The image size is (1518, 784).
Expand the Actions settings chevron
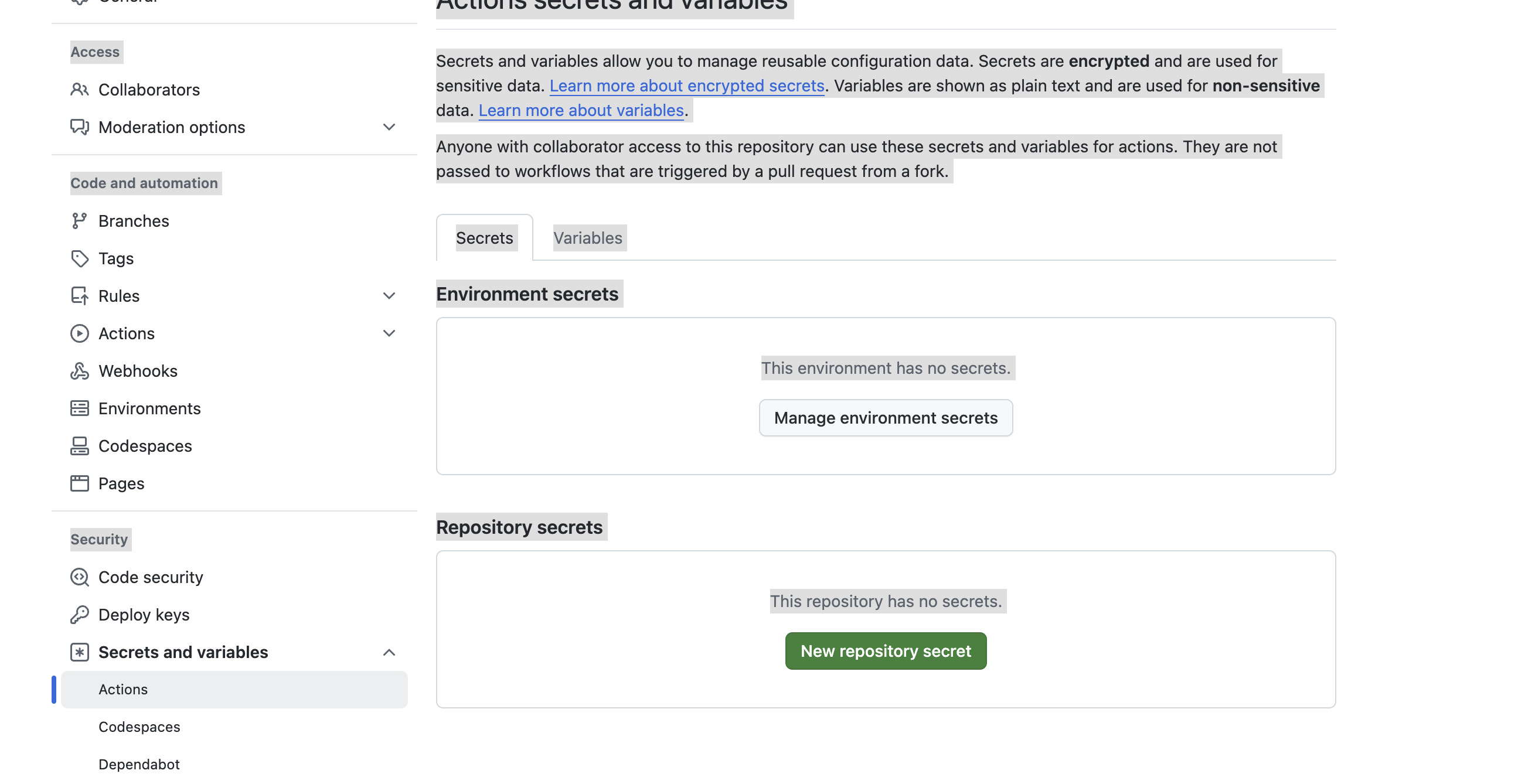pos(389,333)
